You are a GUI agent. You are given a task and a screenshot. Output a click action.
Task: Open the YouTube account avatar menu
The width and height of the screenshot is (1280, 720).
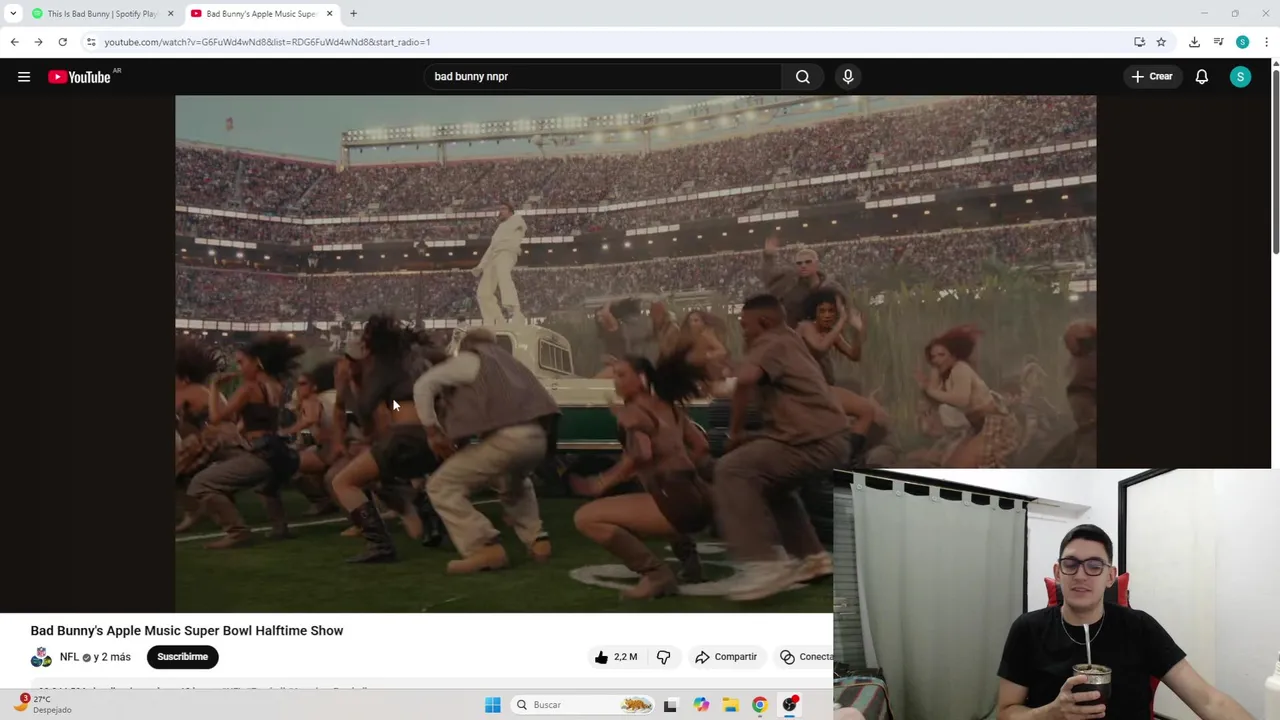[1240, 77]
